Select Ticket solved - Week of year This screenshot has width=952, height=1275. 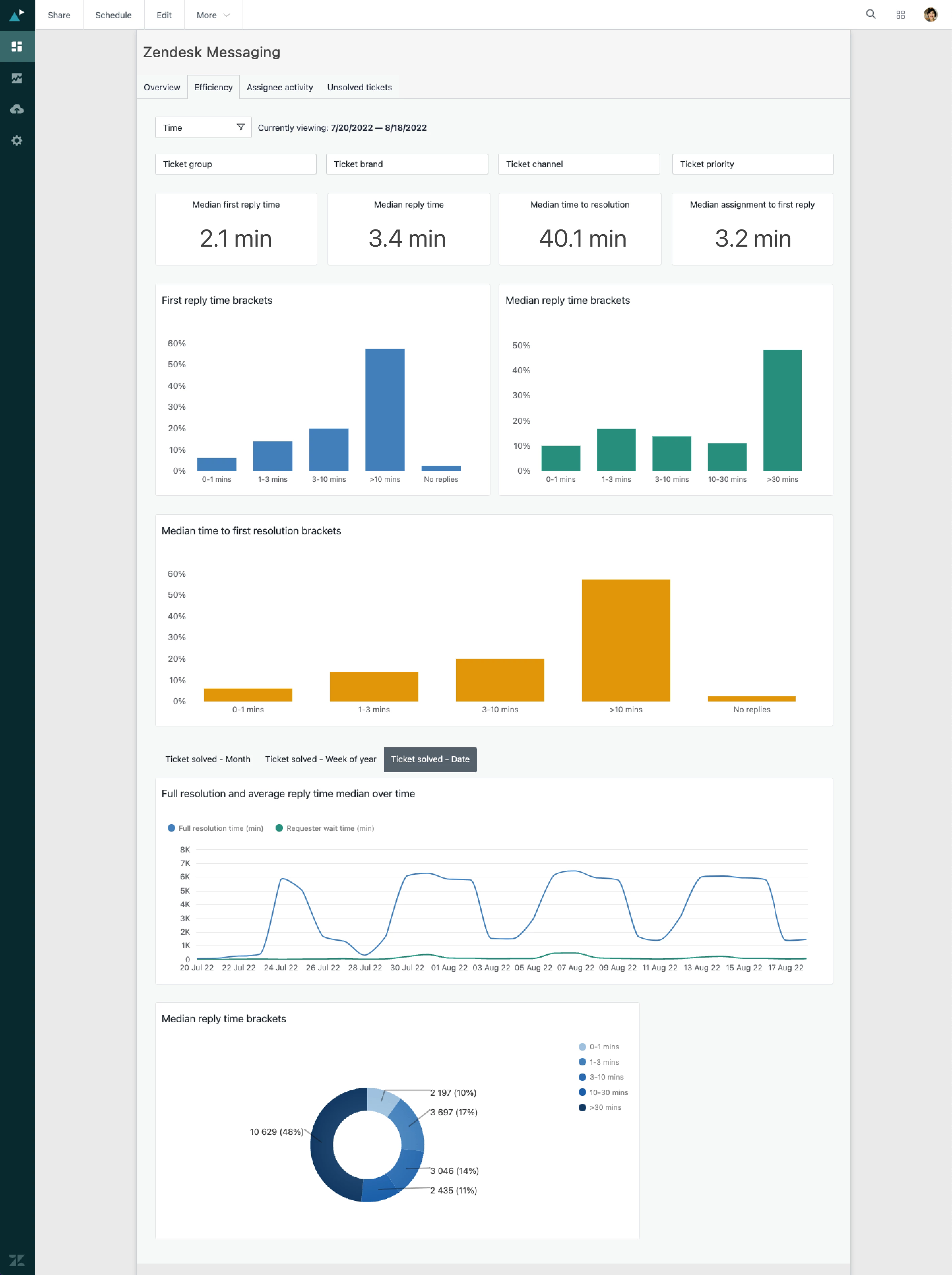(x=320, y=759)
